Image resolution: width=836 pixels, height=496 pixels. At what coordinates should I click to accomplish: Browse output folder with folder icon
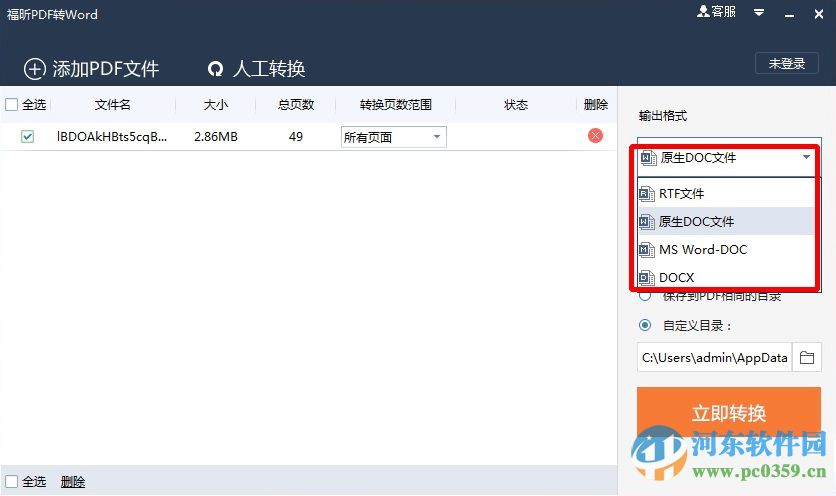pyautogui.click(x=807, y=357)
